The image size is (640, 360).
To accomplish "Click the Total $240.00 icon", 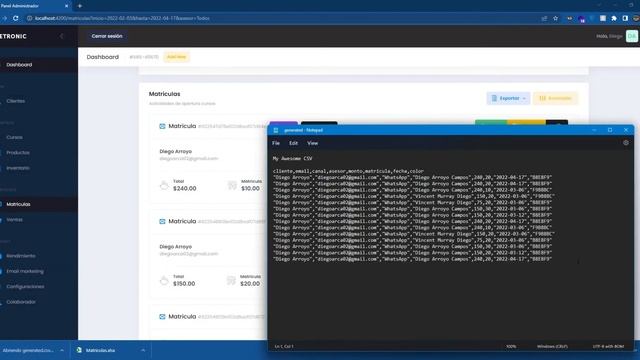I will point(164,185).
